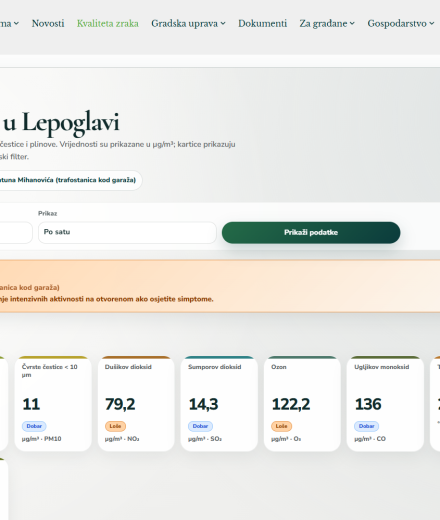Expand the Gospodarstvo menu

point(401,23)
